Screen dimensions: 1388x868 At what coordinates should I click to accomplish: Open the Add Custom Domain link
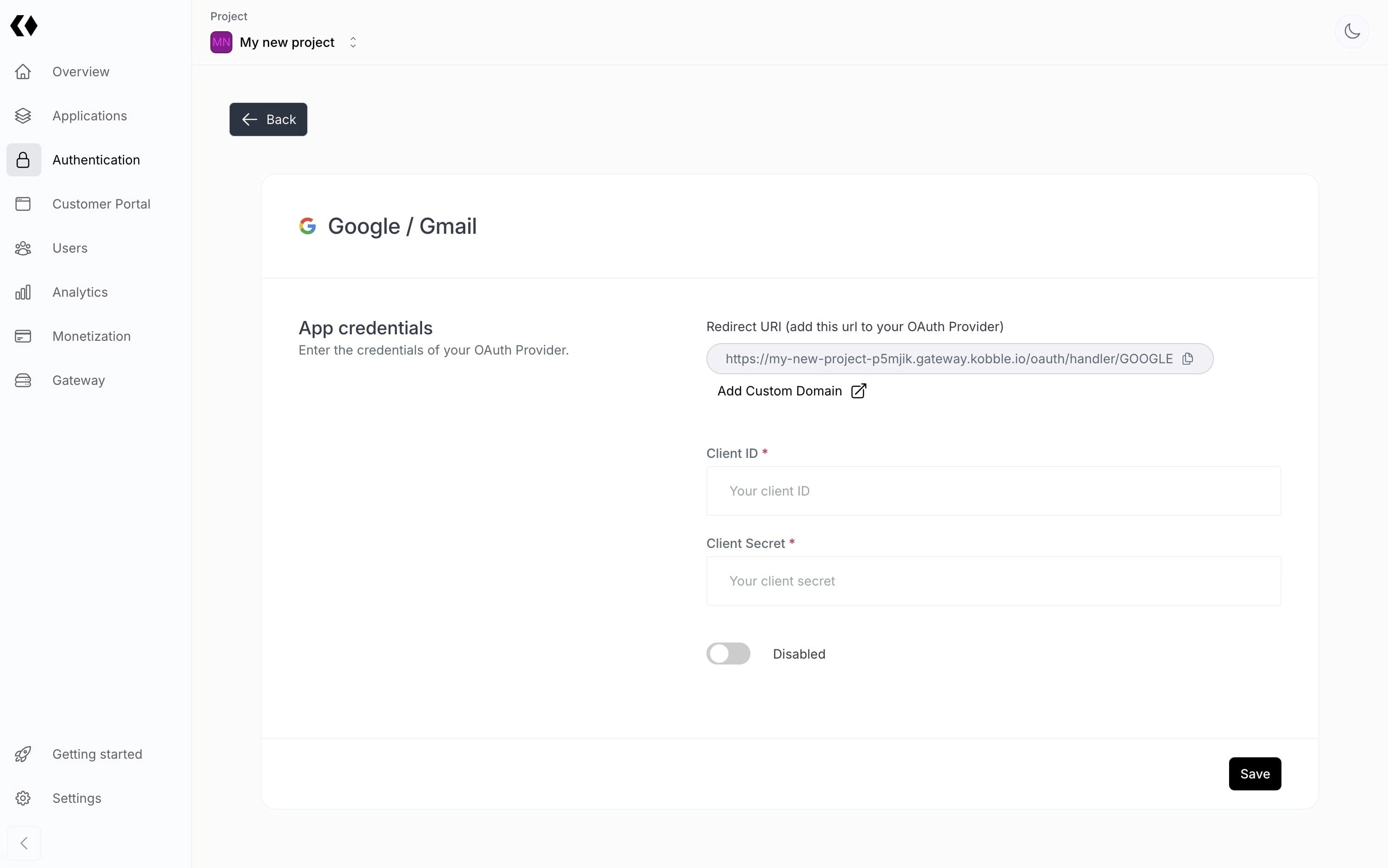791,391
